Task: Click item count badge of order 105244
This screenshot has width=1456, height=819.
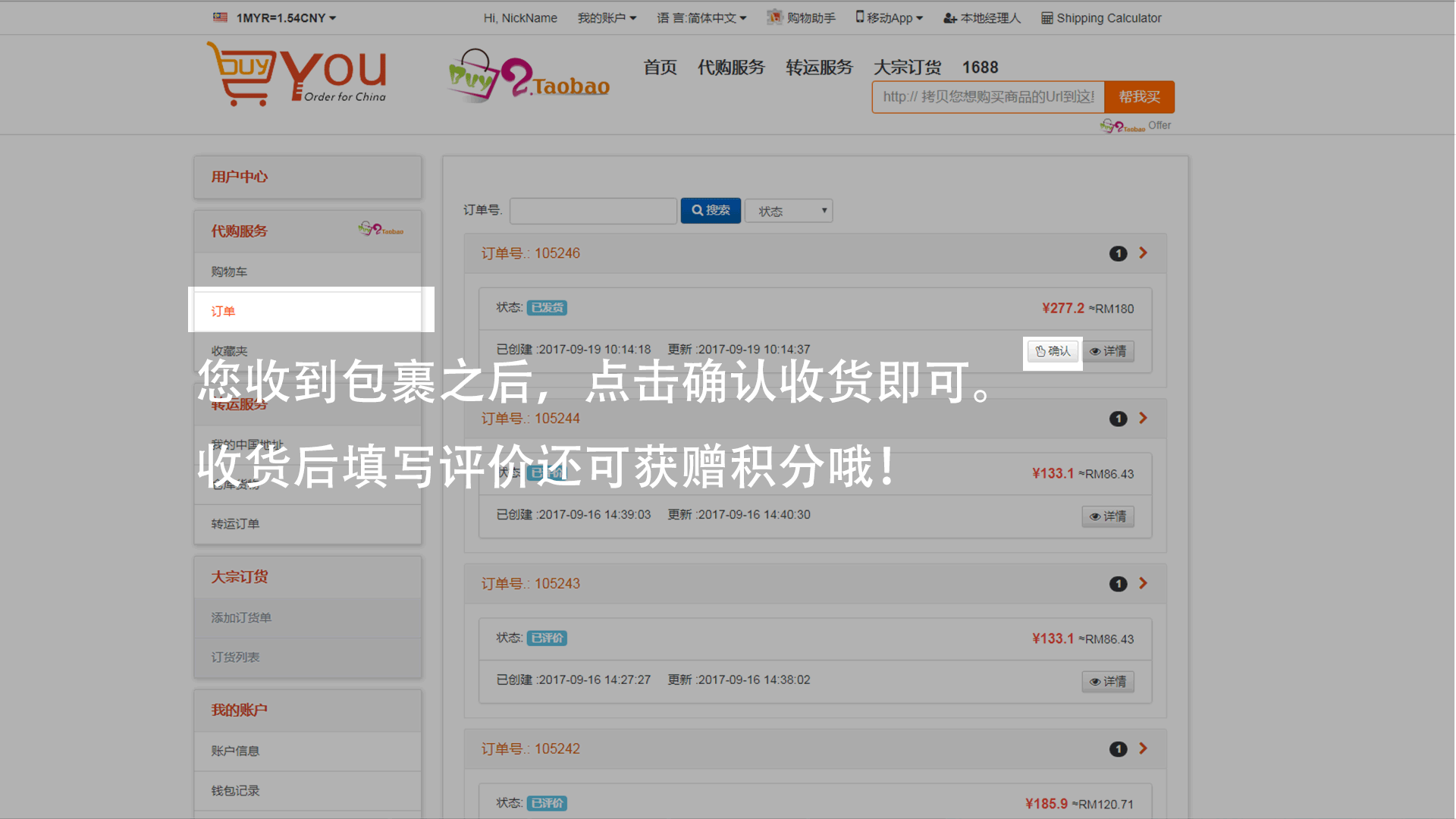Action: coord(1118,419)
